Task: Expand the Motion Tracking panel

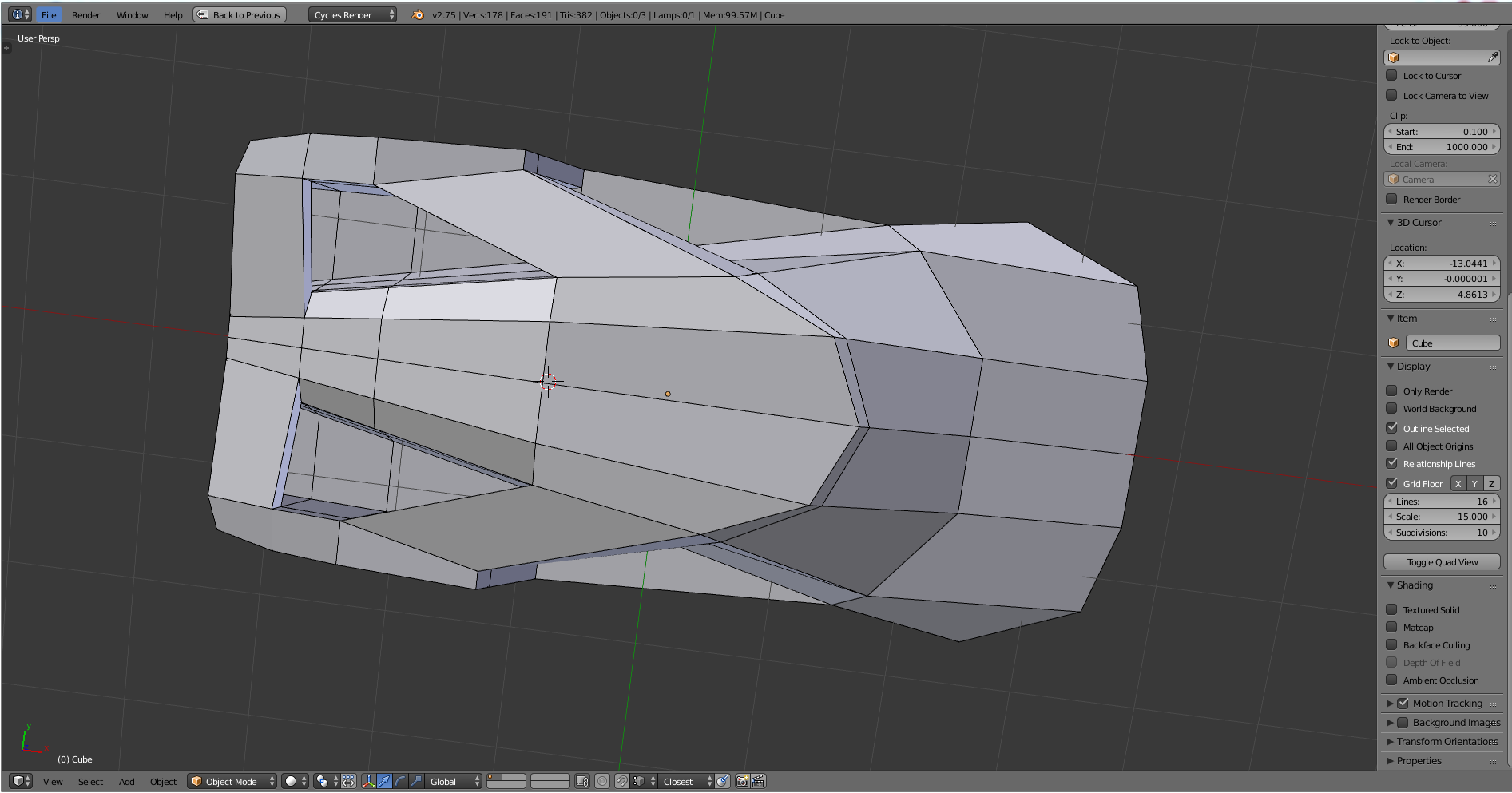Action: click(x=1391, y=704)
